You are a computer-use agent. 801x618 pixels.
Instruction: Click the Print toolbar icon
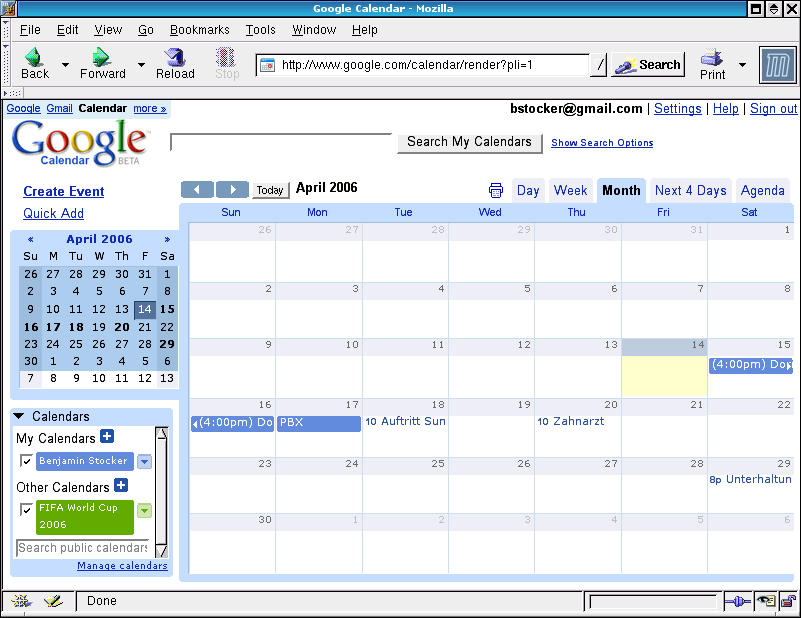[712, 58]
